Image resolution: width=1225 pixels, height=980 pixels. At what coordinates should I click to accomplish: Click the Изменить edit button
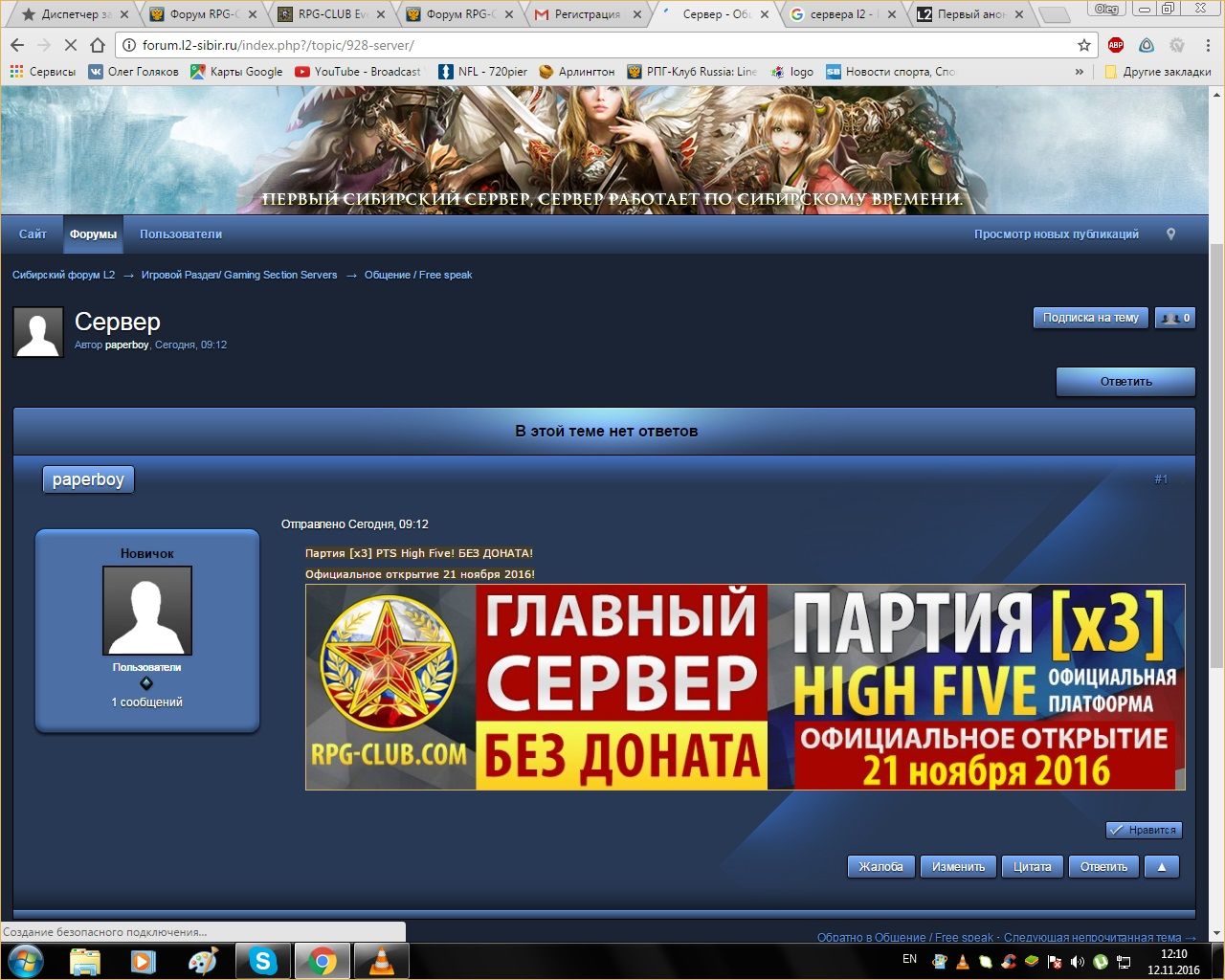point(958,866)
